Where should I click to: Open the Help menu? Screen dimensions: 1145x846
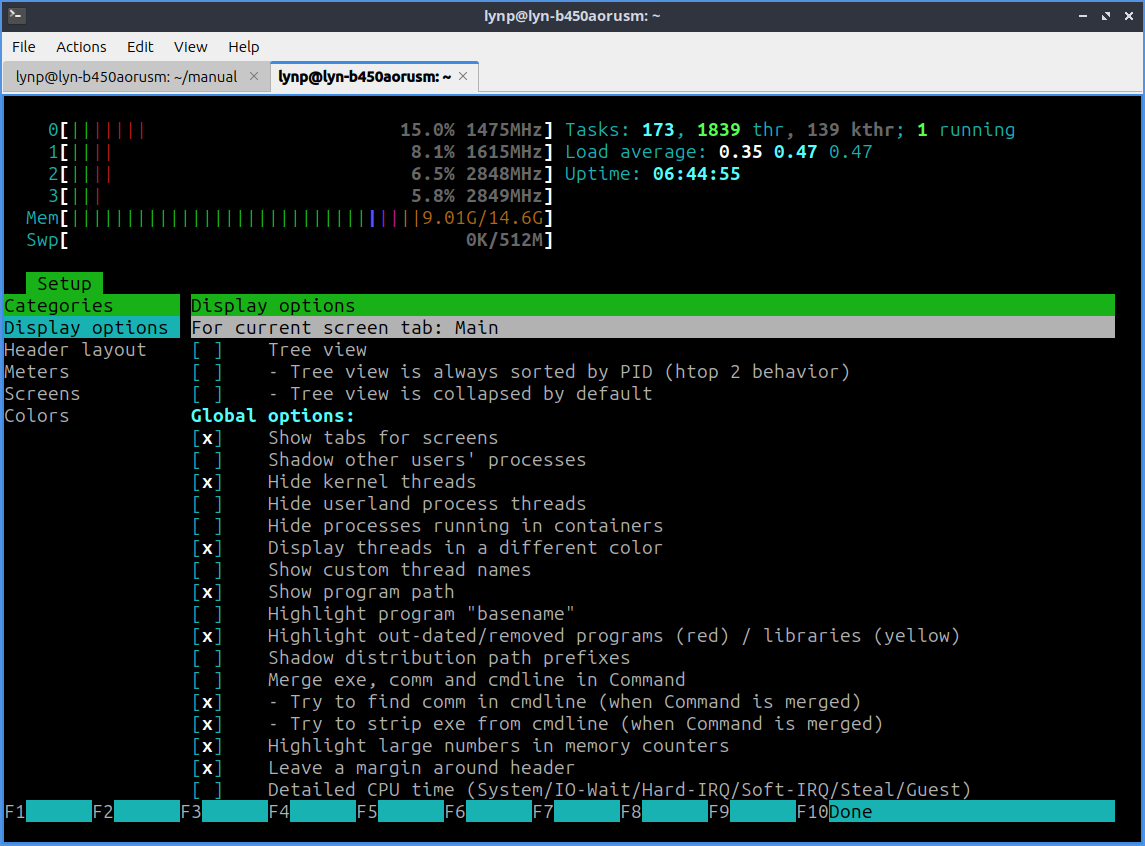click(x=243, y=47)
